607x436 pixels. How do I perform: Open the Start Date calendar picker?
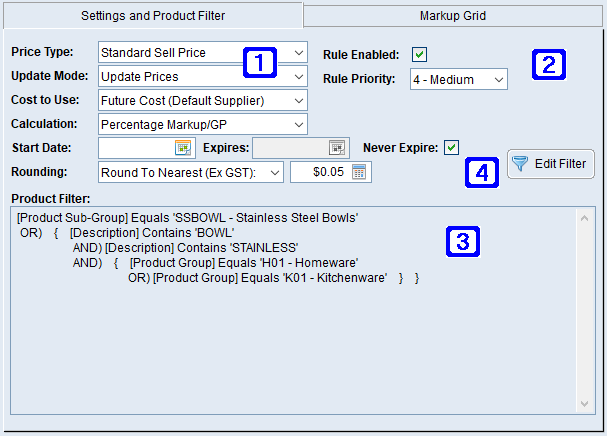[182, 148]
